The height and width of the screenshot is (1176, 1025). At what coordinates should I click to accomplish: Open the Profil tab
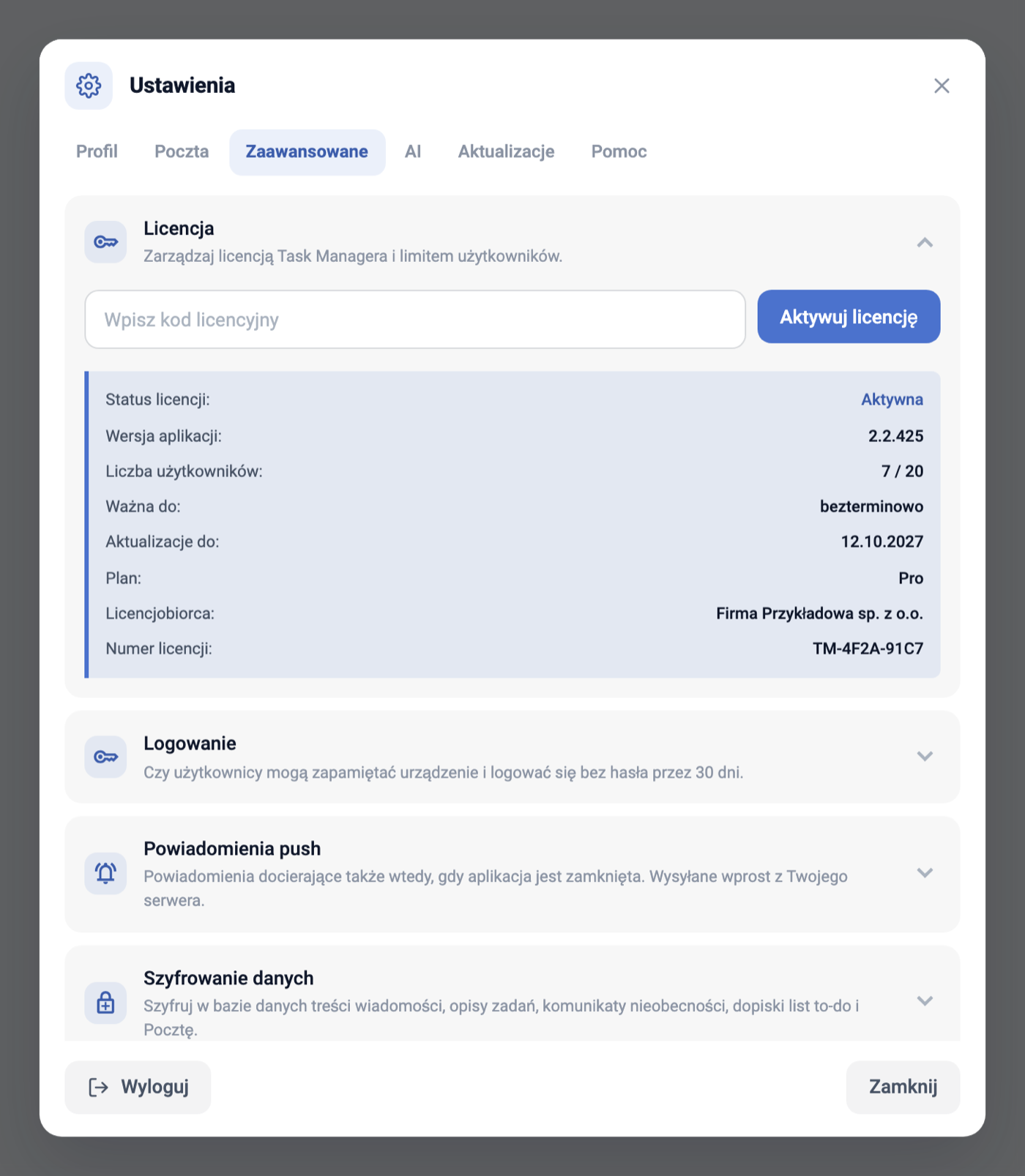[97, 151]
